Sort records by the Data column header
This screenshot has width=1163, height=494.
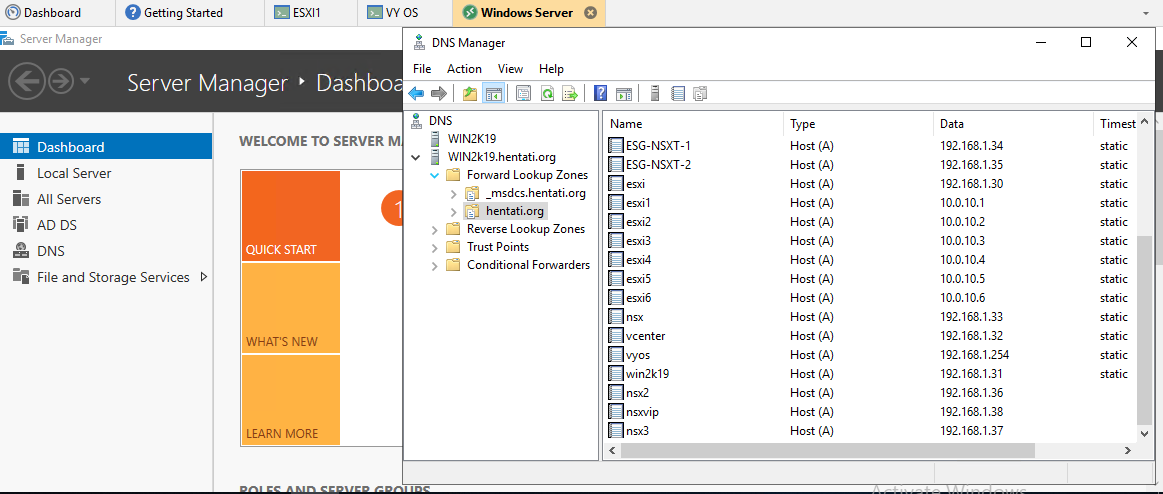tap(1013, 124)
